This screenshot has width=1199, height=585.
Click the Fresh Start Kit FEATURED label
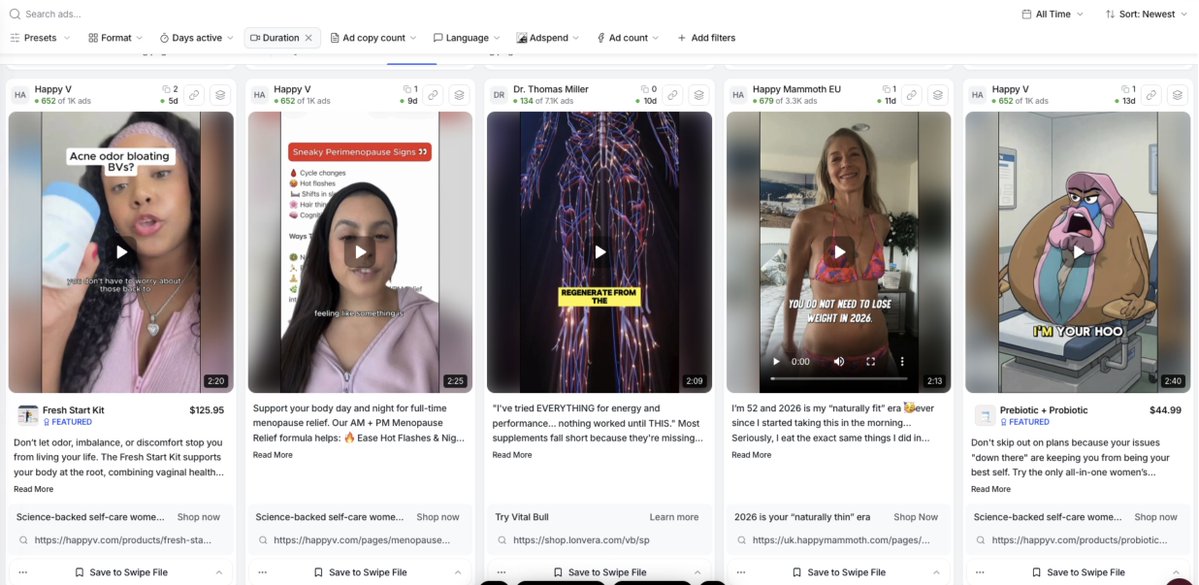point(67,422)
